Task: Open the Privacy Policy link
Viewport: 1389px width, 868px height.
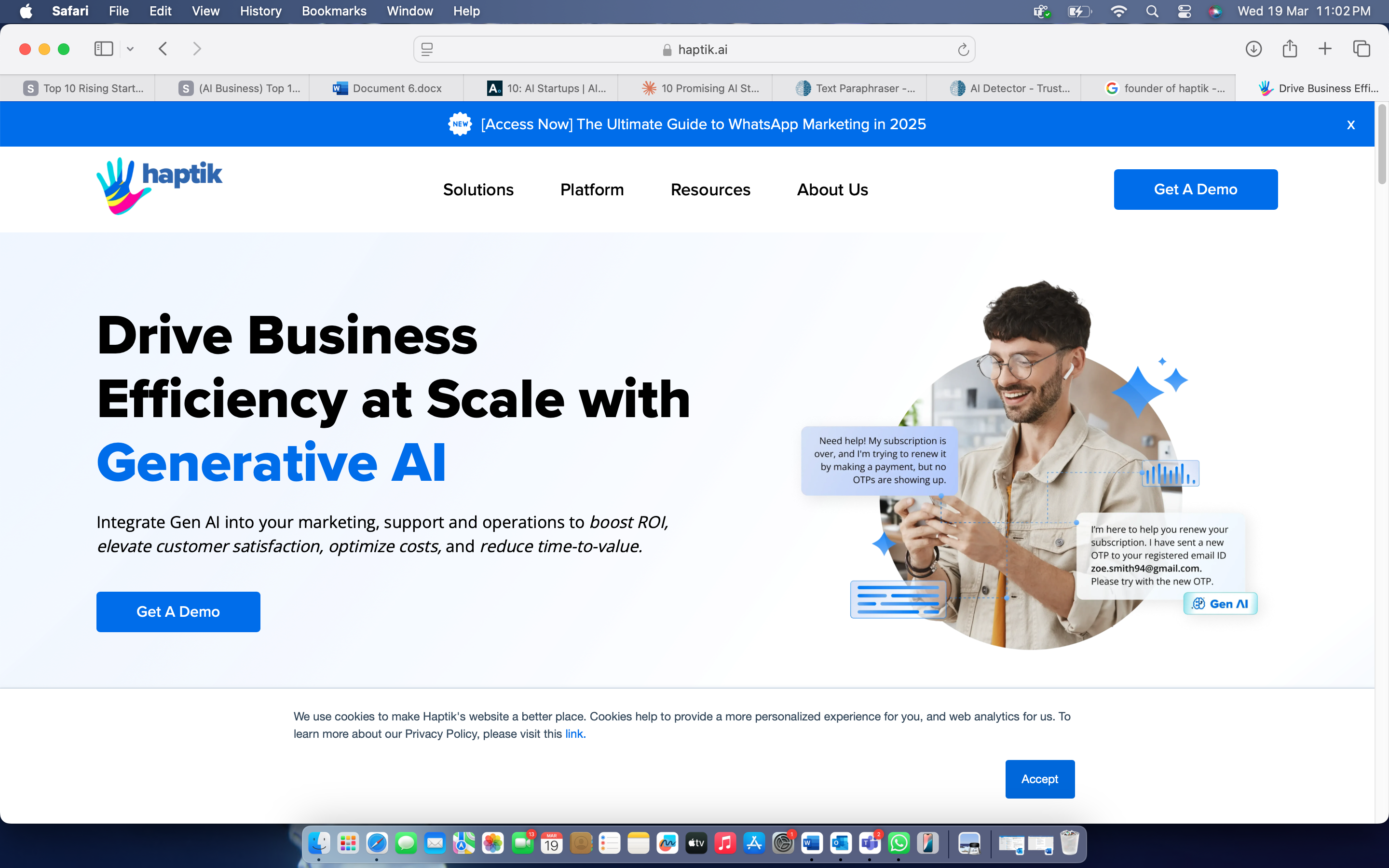Action: [x=575, y=733]
